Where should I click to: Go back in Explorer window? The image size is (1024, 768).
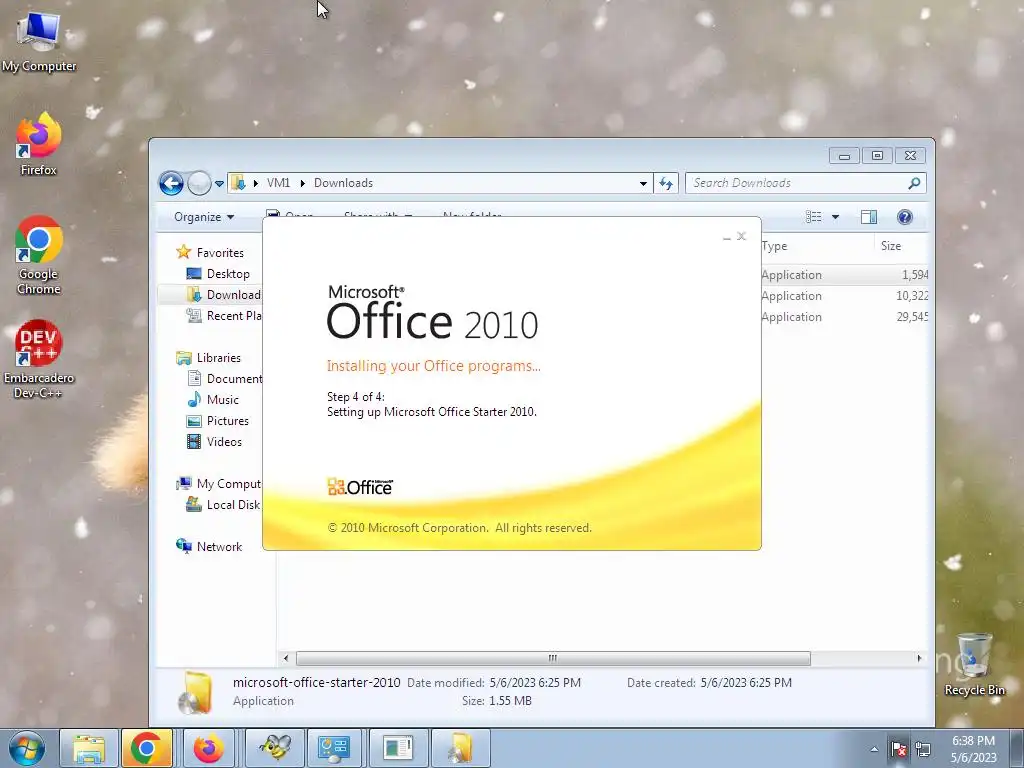tap(171, 184)
